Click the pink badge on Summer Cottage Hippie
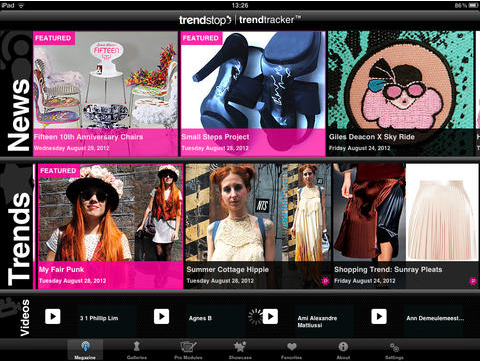 click(325, 281)
